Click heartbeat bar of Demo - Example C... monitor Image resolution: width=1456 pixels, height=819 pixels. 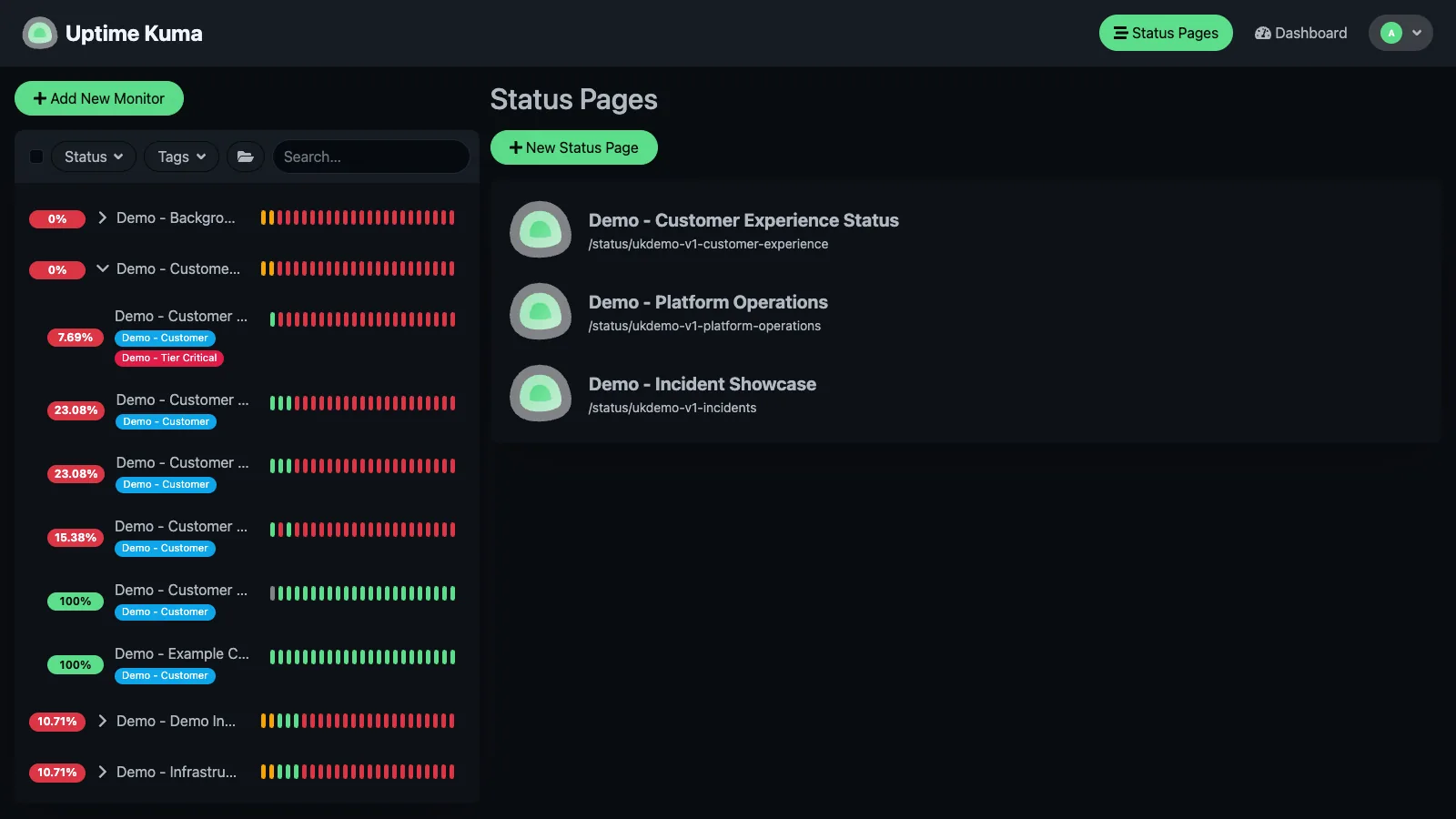click(362, 657)
